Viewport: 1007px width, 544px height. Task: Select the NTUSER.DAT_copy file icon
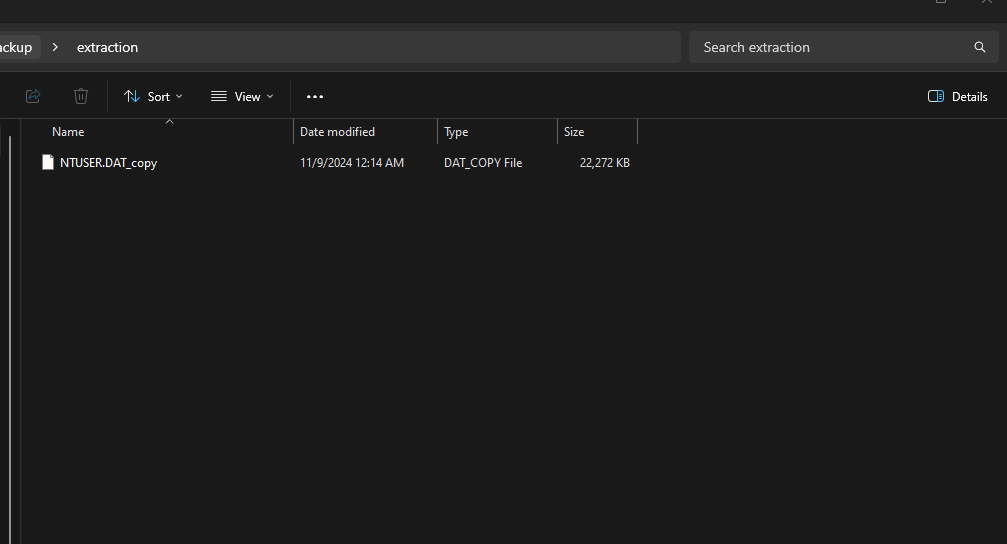tap(47, 162)
